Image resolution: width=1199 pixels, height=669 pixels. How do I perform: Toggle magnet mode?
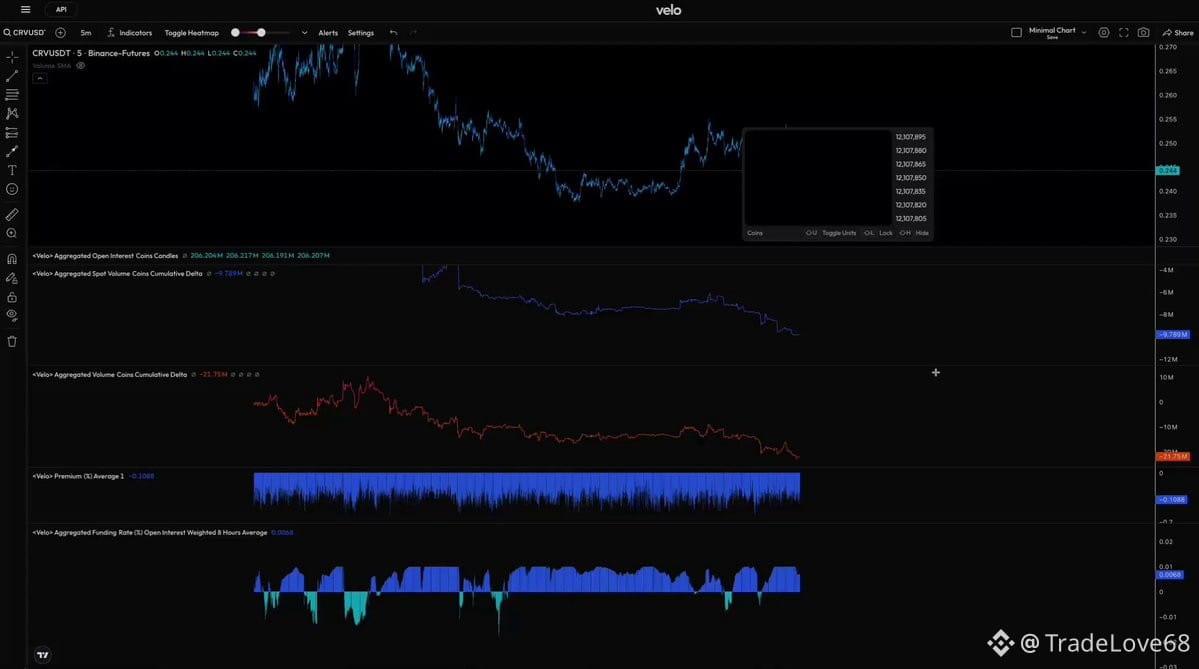point(12,259)
